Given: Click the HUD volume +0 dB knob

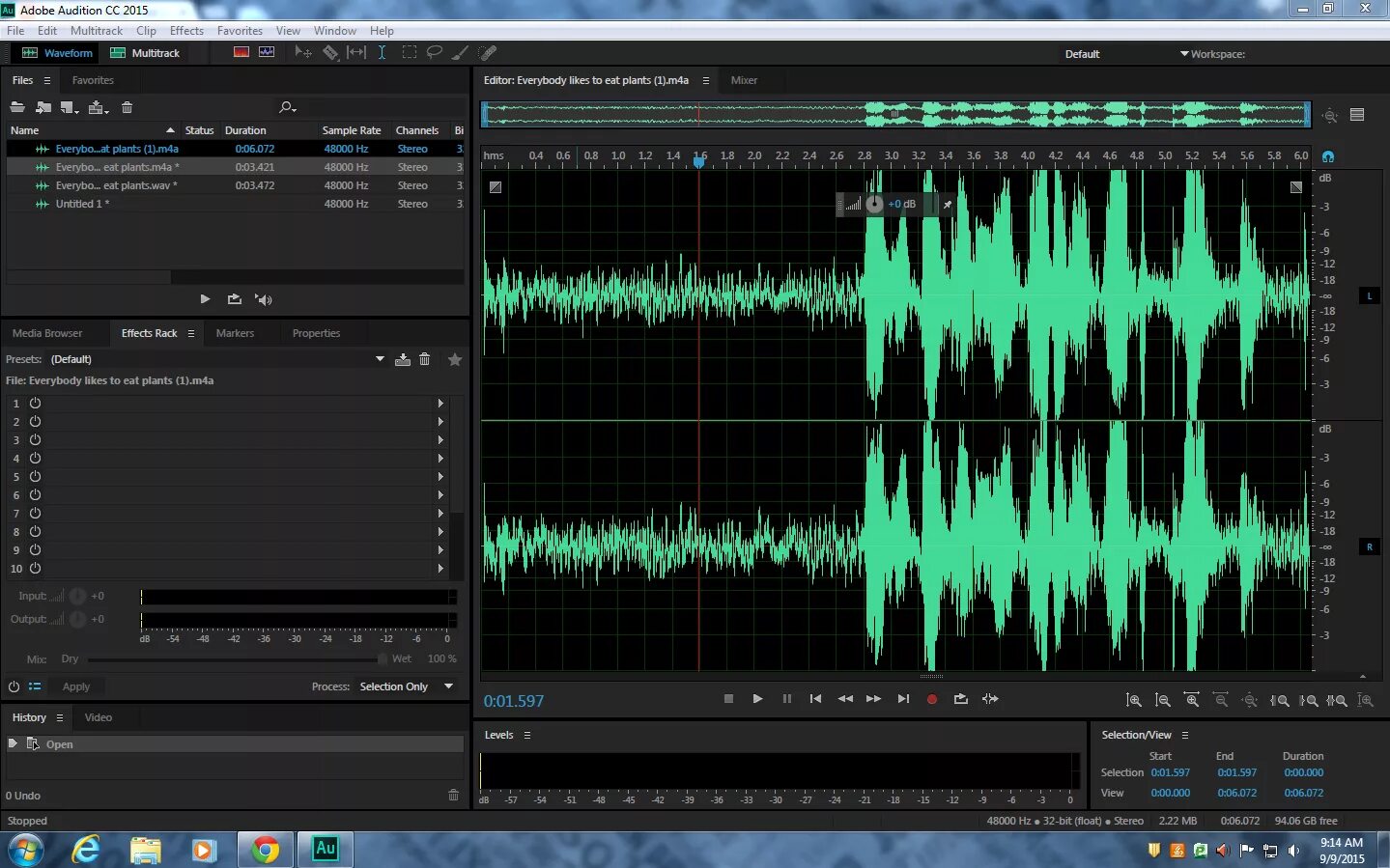Looking at the screenshot, I should (874, 204).
